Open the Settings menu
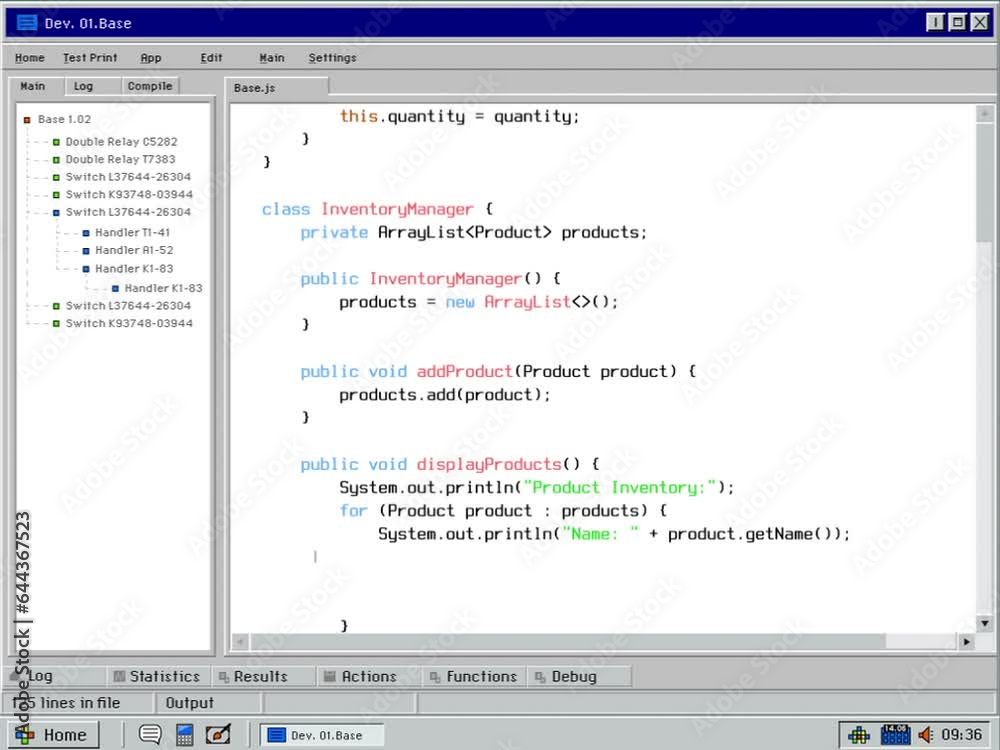The height and width of the screenshot is (750, 1000). [332, 58]
